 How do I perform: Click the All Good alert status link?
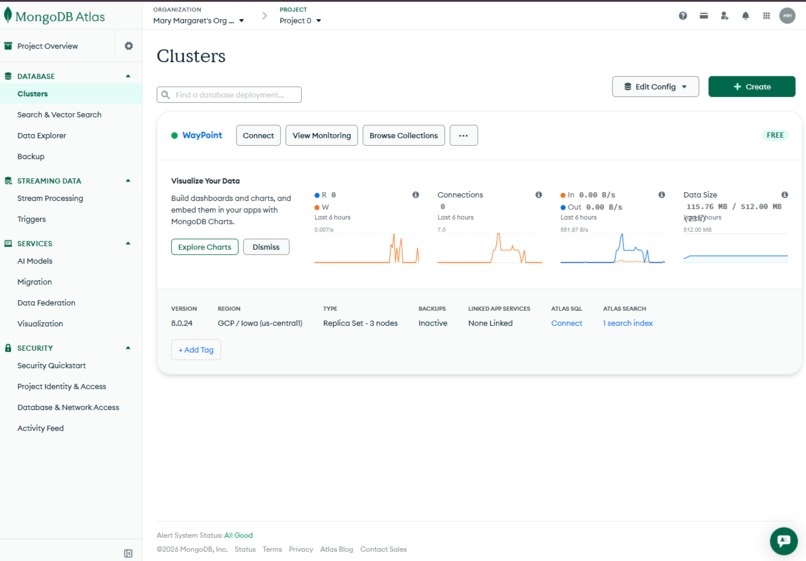[239, 535]
